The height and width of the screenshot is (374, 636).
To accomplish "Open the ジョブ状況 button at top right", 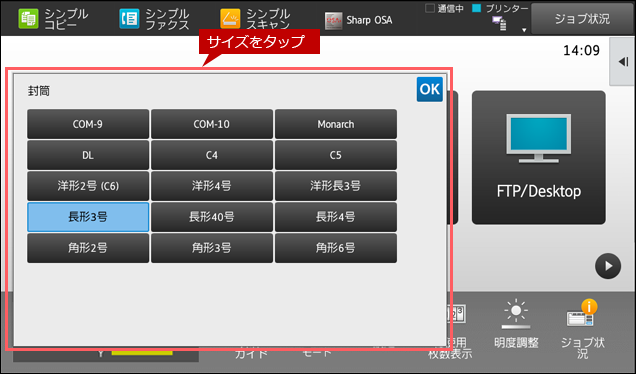I will coord(582,19).
